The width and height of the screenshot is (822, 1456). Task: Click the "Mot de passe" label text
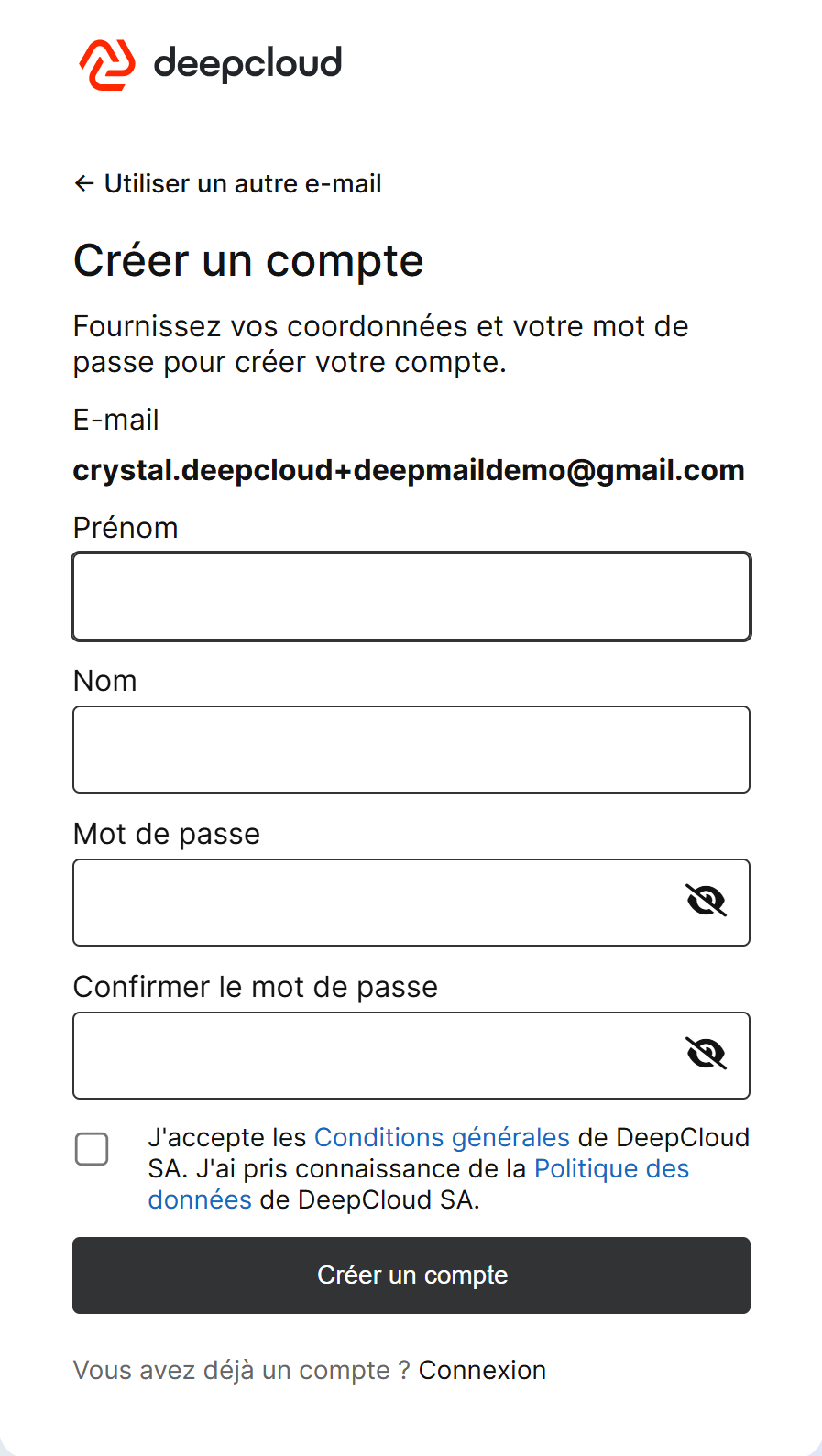tap(167, 834)
